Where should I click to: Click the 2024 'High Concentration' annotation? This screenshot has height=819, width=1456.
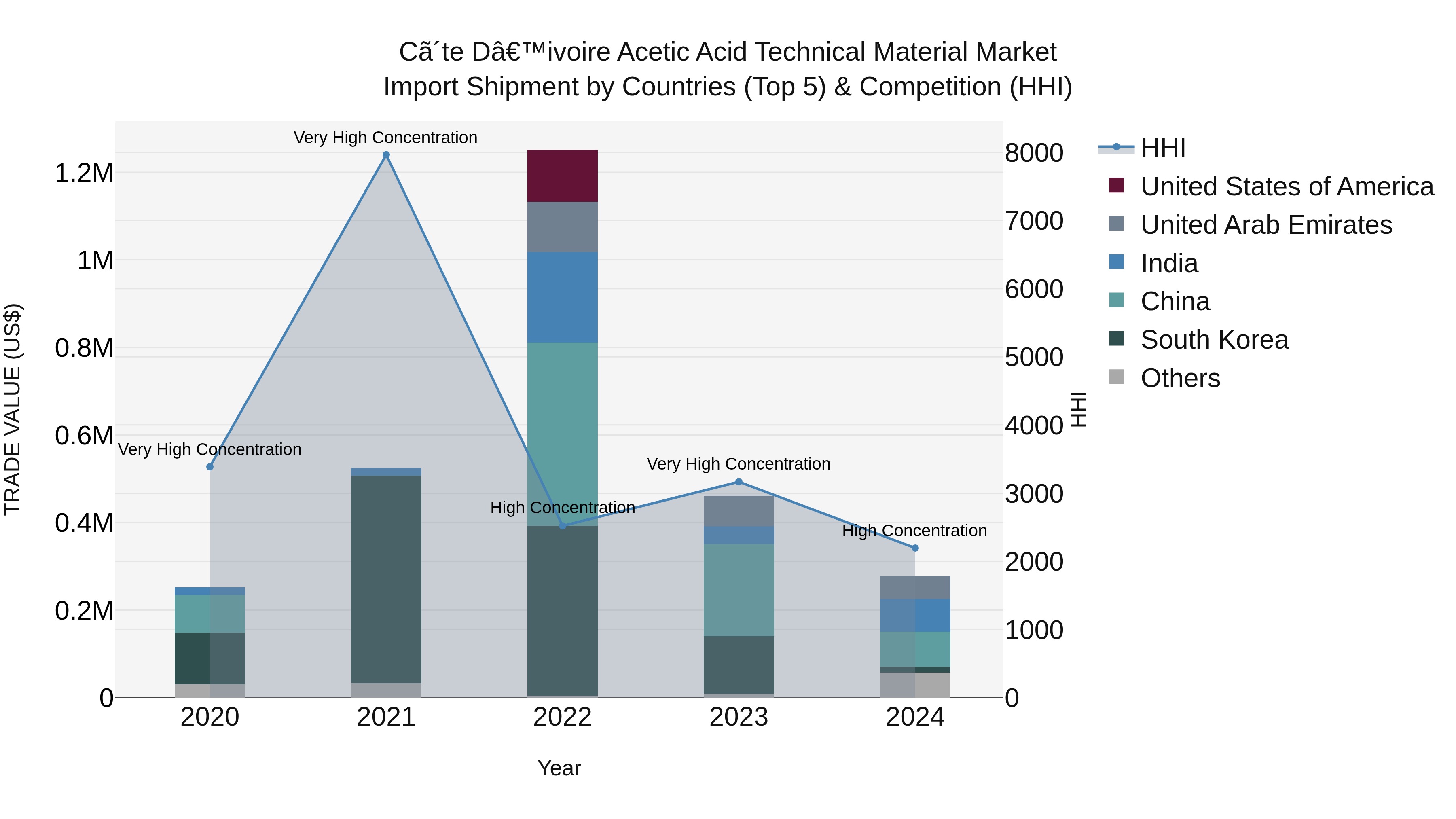[x=914, y=531]
